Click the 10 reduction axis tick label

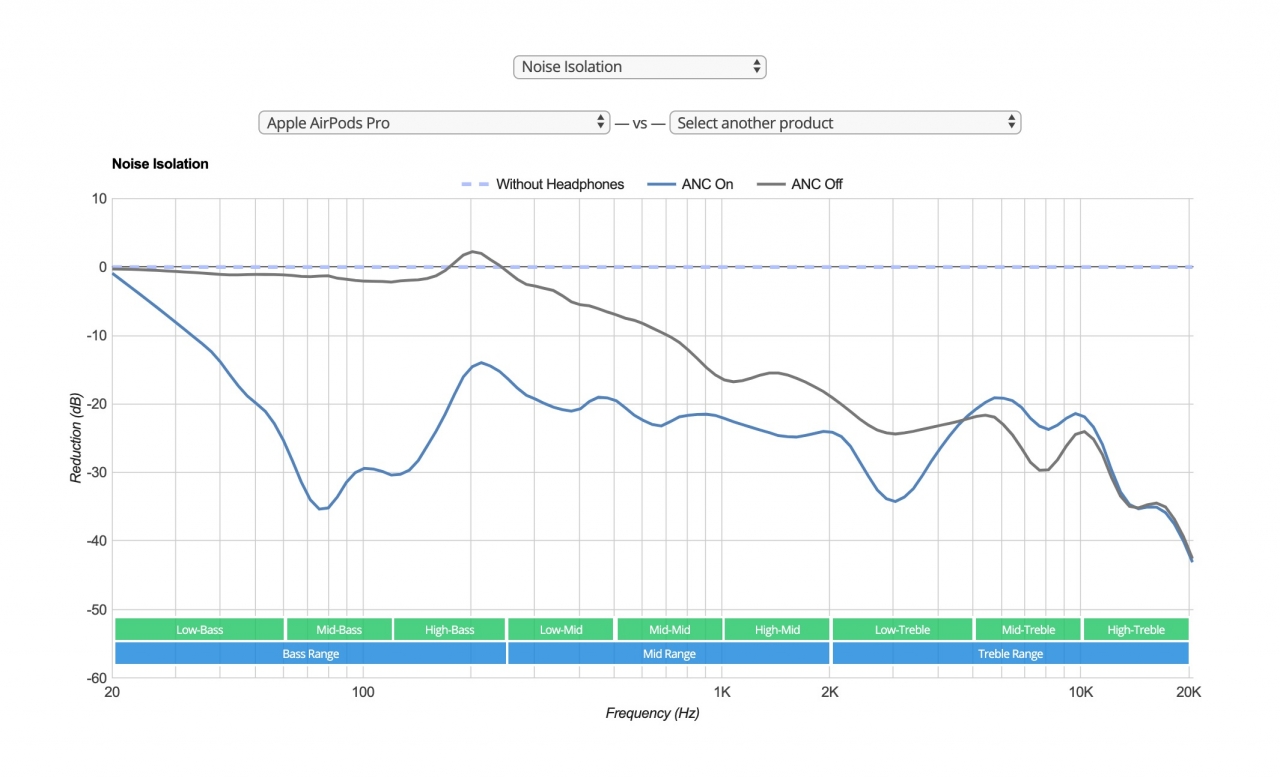[x=99, y=198]
